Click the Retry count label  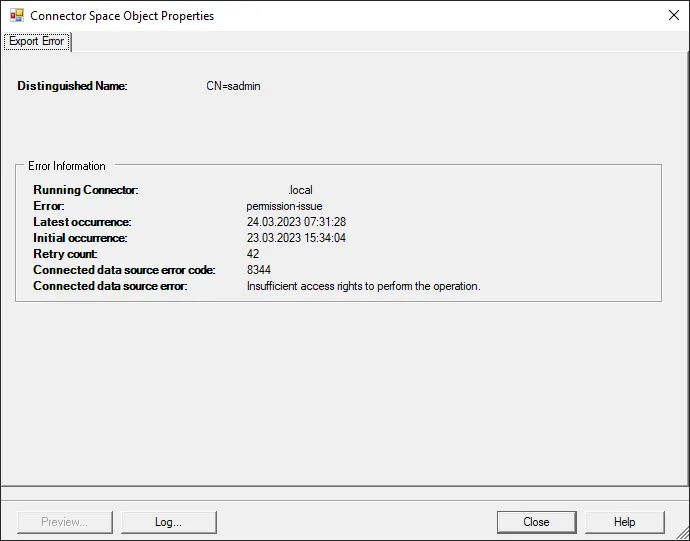[x=66, y=254]
